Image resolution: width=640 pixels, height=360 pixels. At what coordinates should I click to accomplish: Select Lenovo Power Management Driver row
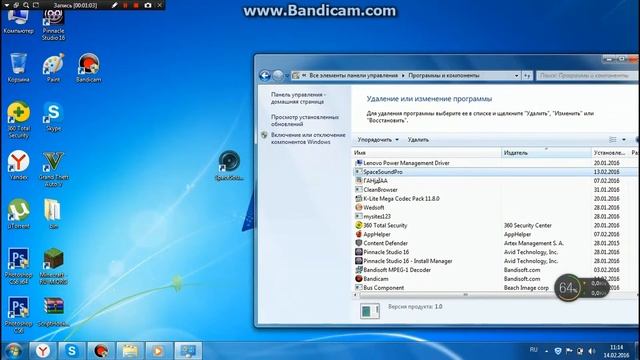(x=496, y=163)
